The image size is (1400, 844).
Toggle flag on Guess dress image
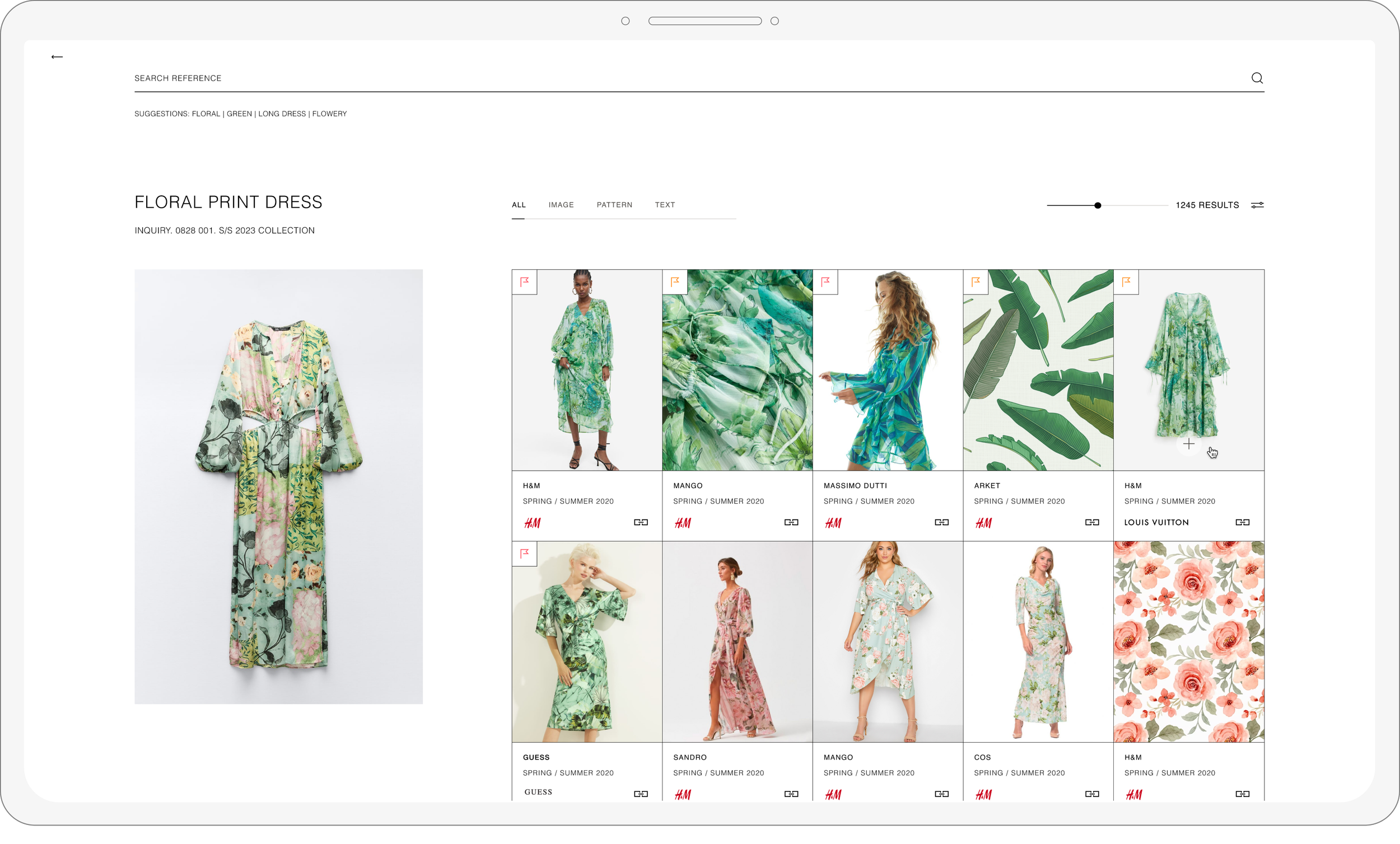pyautogui.click(x=524, y=553)
